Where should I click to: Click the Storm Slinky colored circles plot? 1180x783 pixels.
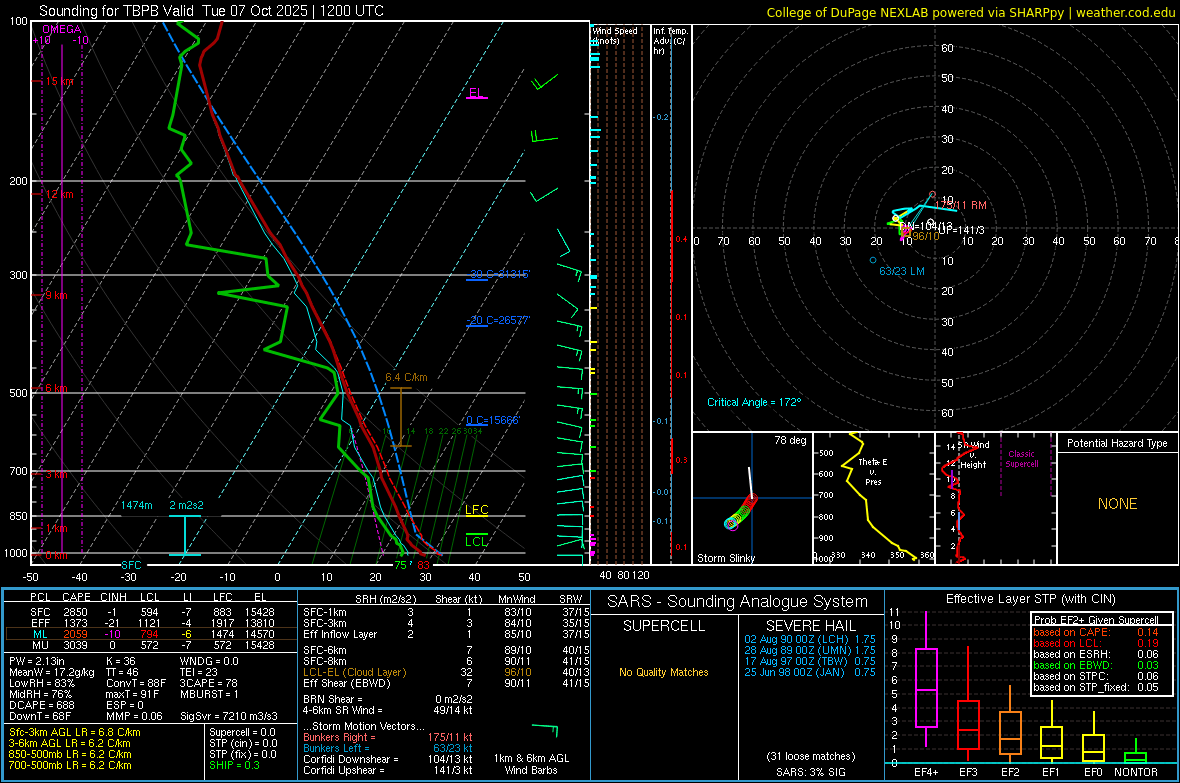click(x=741, y=512)
